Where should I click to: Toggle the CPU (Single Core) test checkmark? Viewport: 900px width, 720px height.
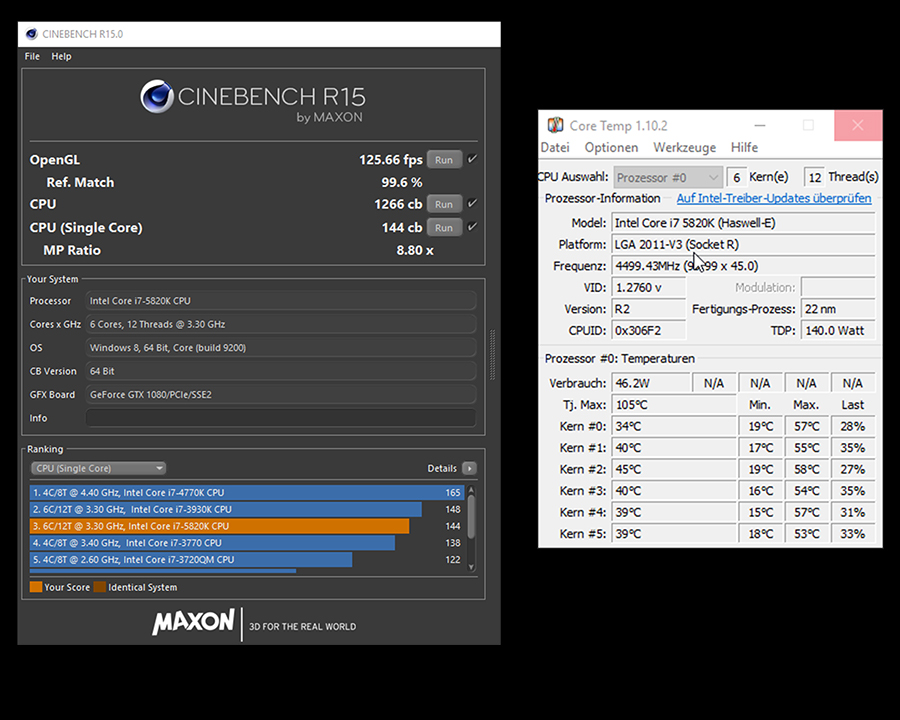coord(472,227)
